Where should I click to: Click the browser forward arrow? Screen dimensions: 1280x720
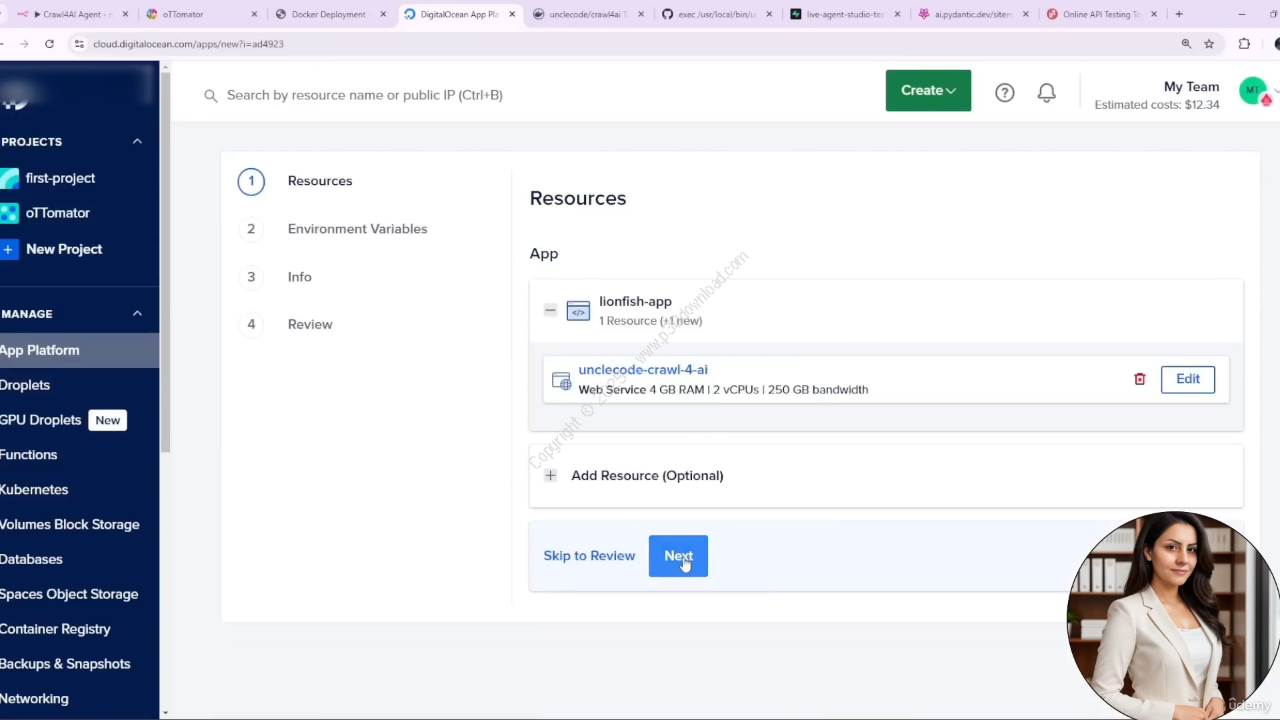(x=23, y=44)
